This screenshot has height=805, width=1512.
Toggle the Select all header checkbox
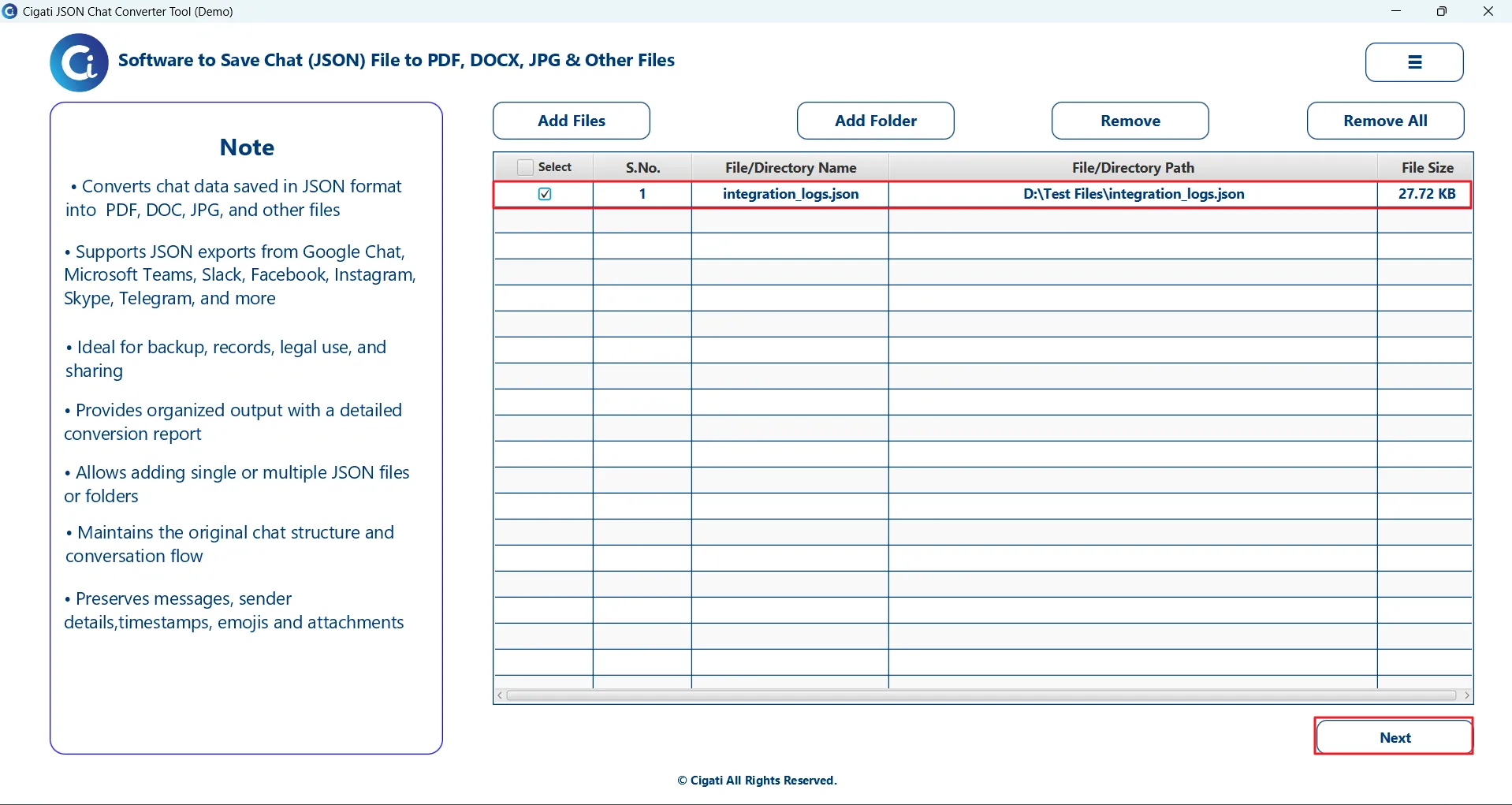coord(525,167)
